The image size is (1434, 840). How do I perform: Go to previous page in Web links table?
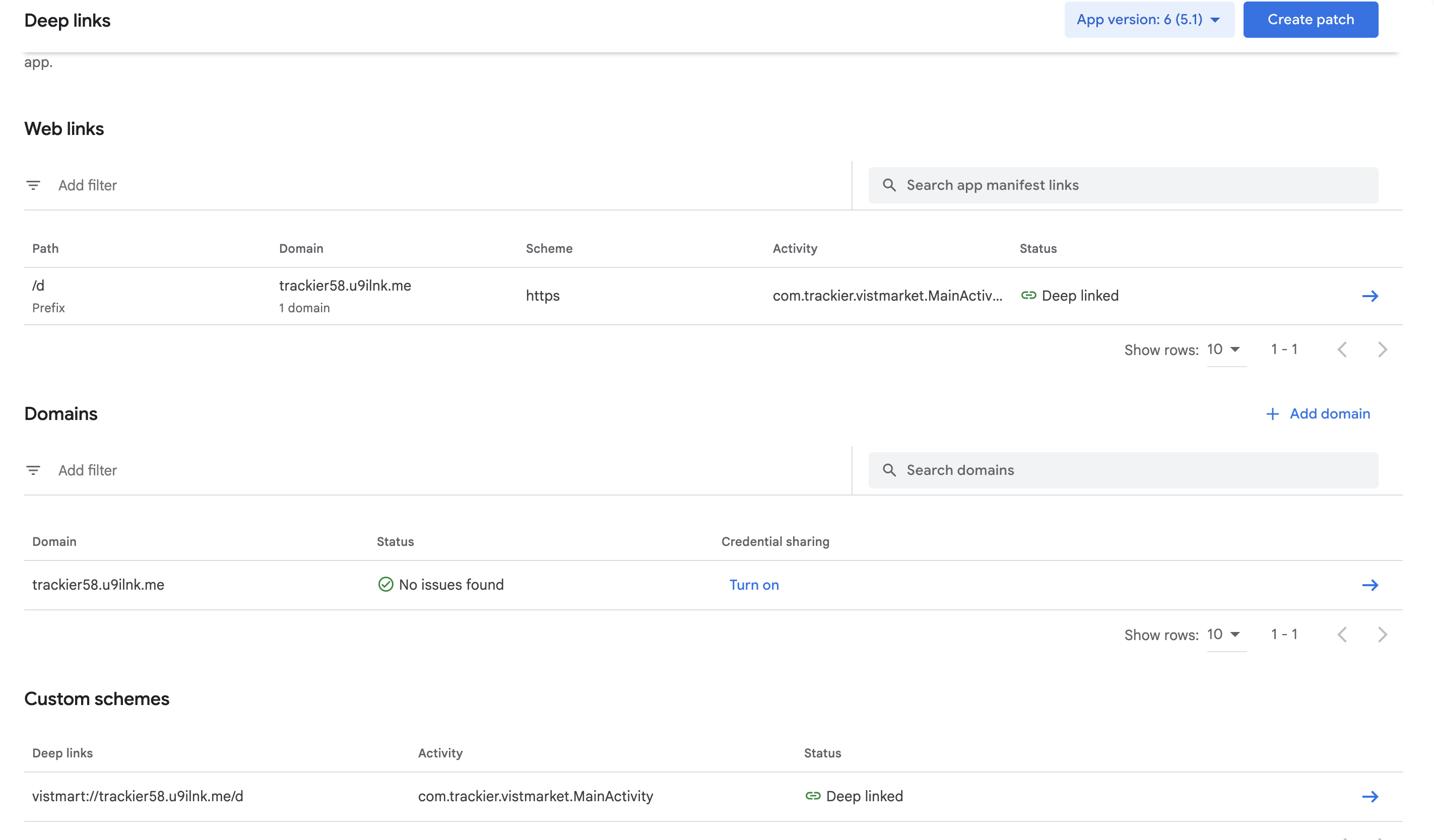1342,350
